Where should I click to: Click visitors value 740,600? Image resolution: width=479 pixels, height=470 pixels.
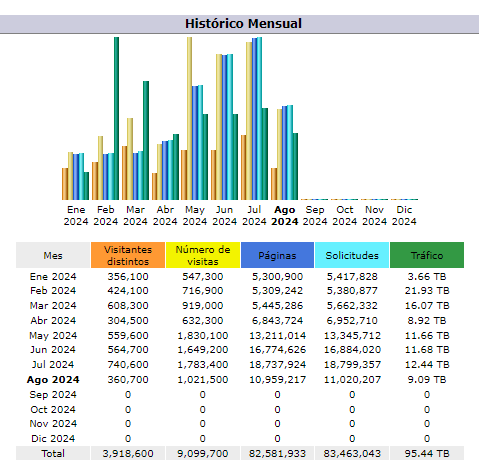(x=128, y=365)
